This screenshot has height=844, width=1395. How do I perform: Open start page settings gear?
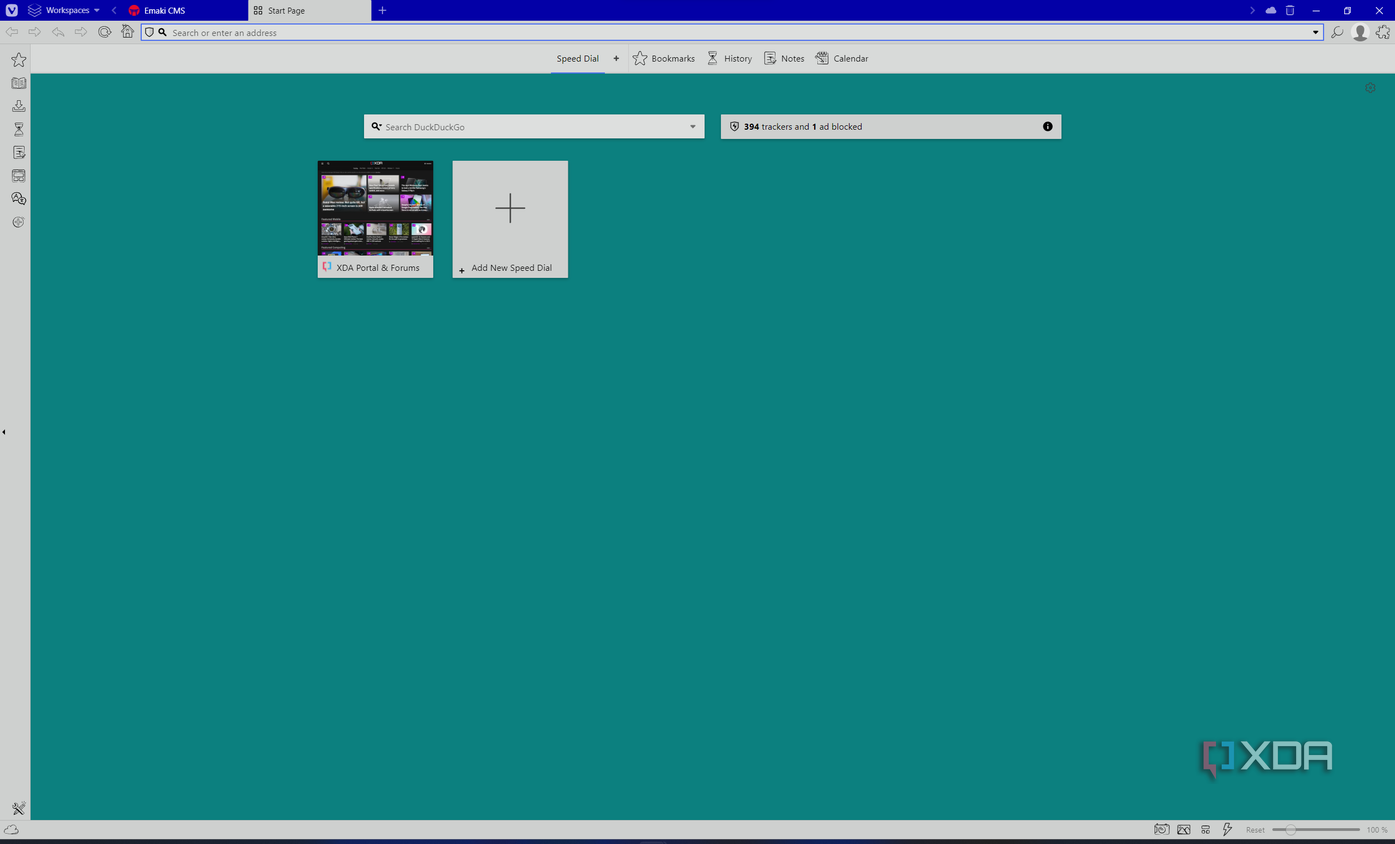click(x=1370, y=88)
